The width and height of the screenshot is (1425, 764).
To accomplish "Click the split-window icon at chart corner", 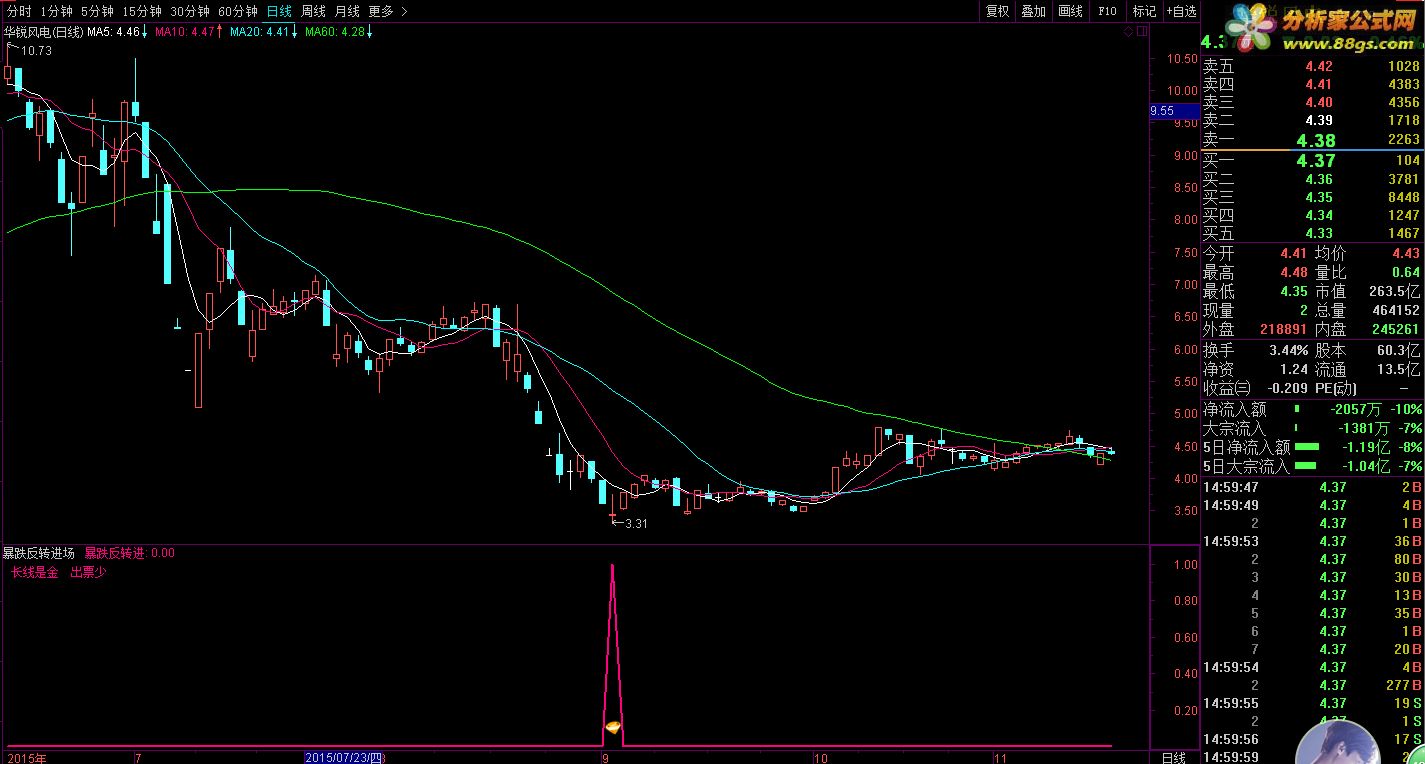I will 1142,32.
